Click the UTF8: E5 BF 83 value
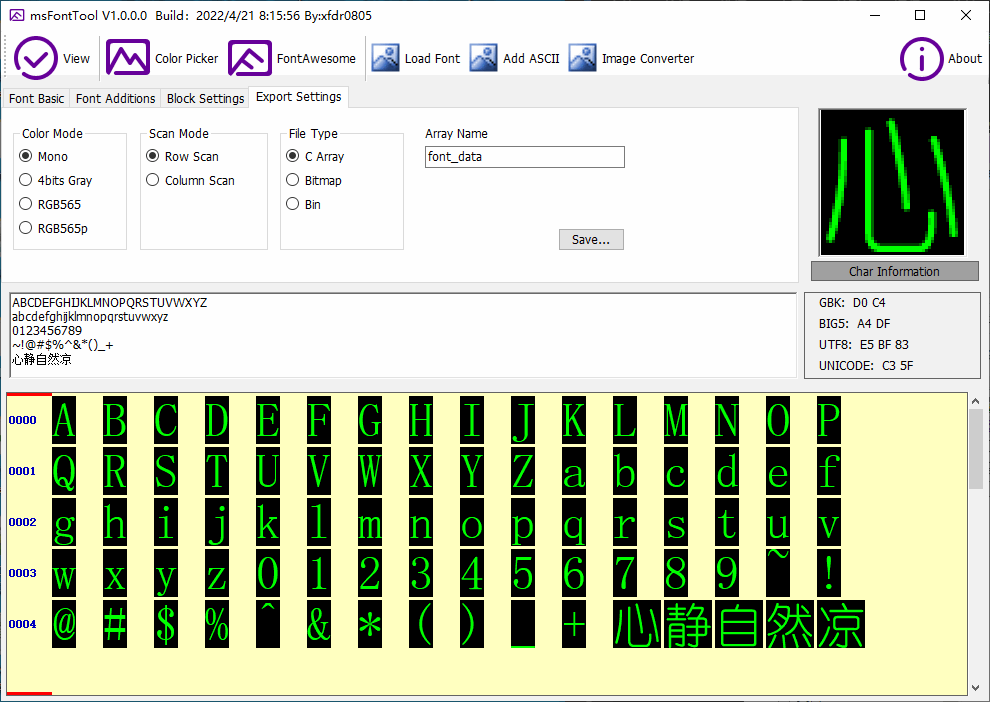This screenshot has height=702, width=990. pos(864,345)
